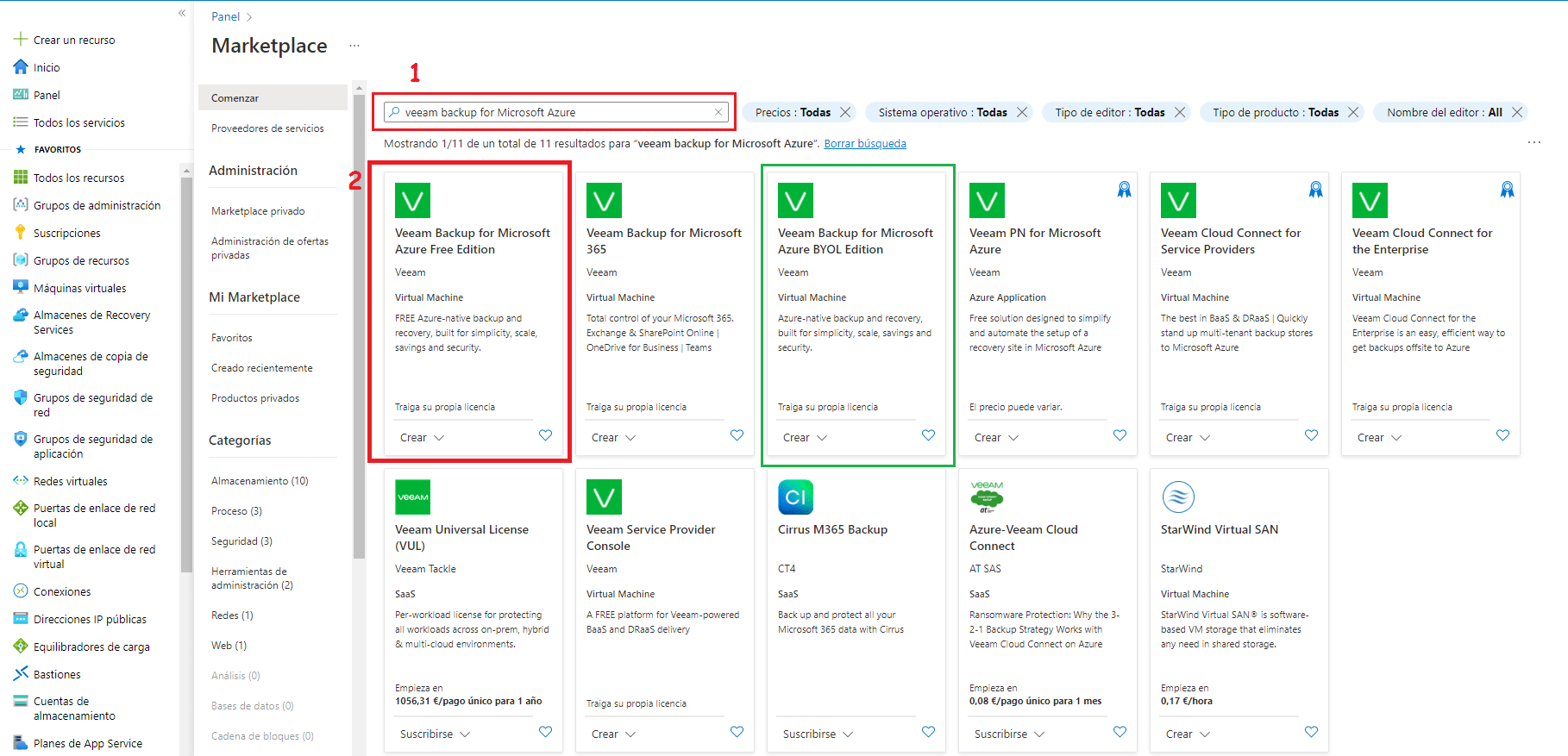Select the Comenzar menu item

pos(273,97)
